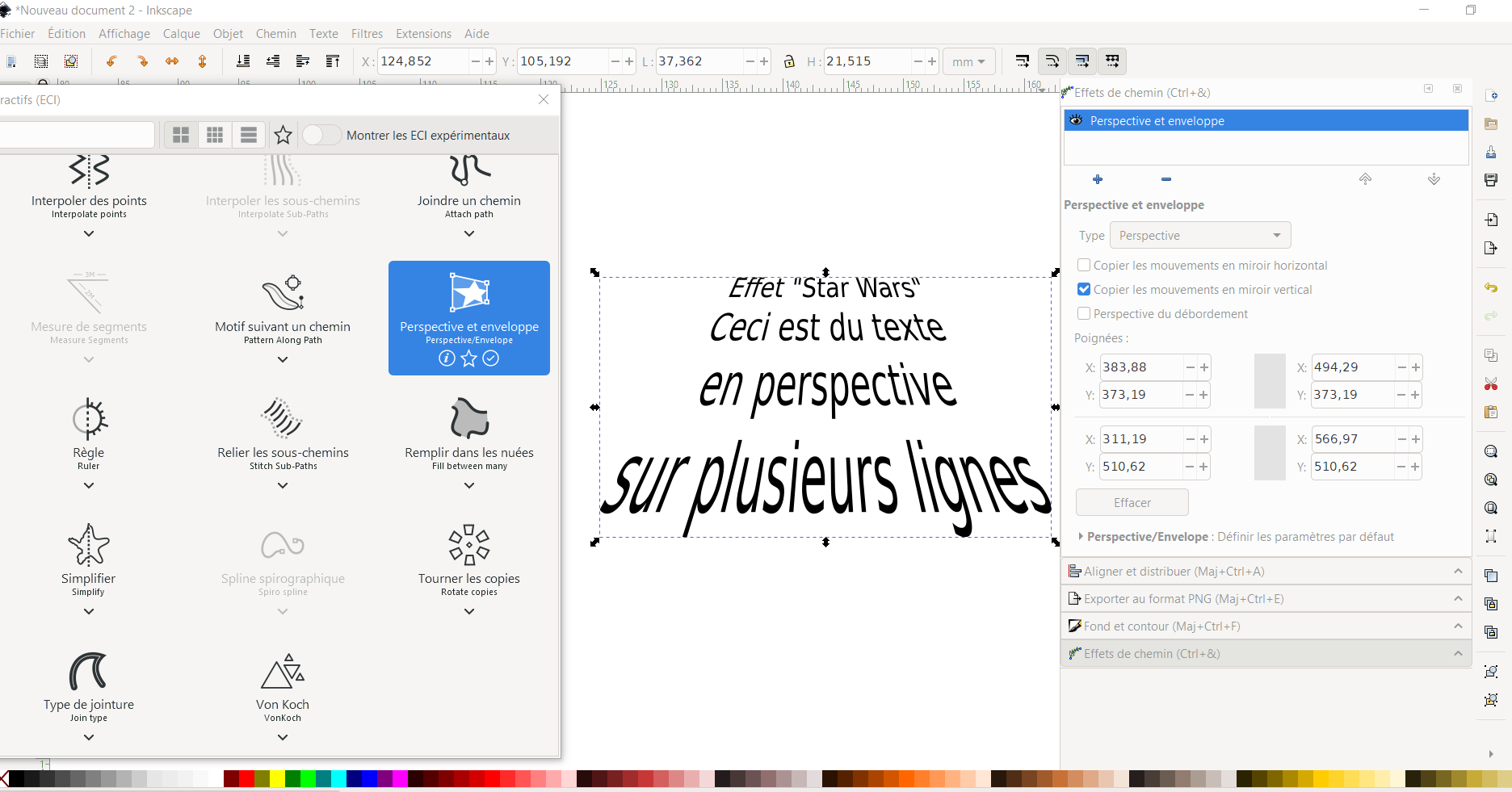Click the flip horizontal toolbar icon
The height and width of the screenshot is (792, 1512).
pyautogui.click(x=172, y=61)
